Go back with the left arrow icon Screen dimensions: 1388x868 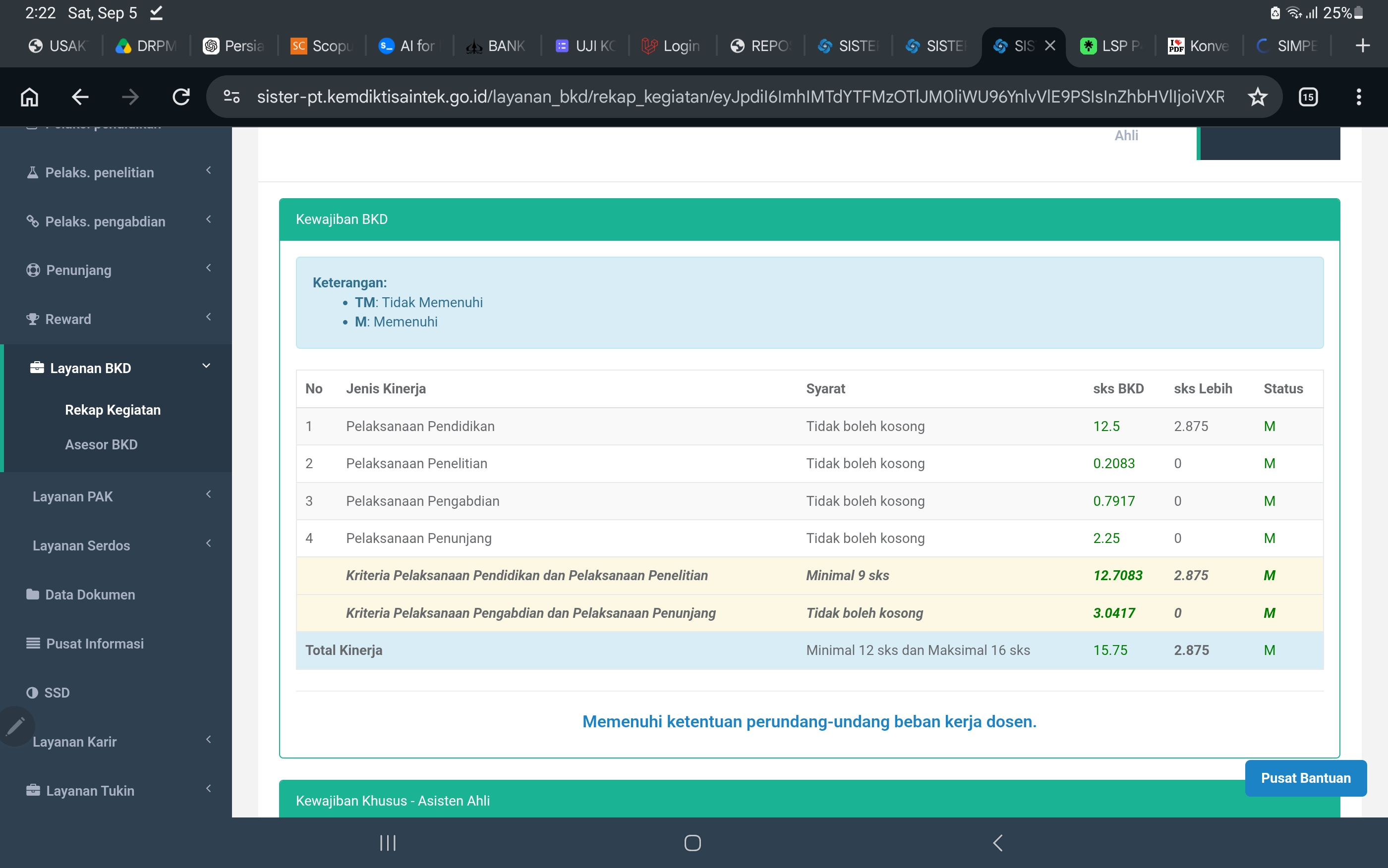coord(80,97)
